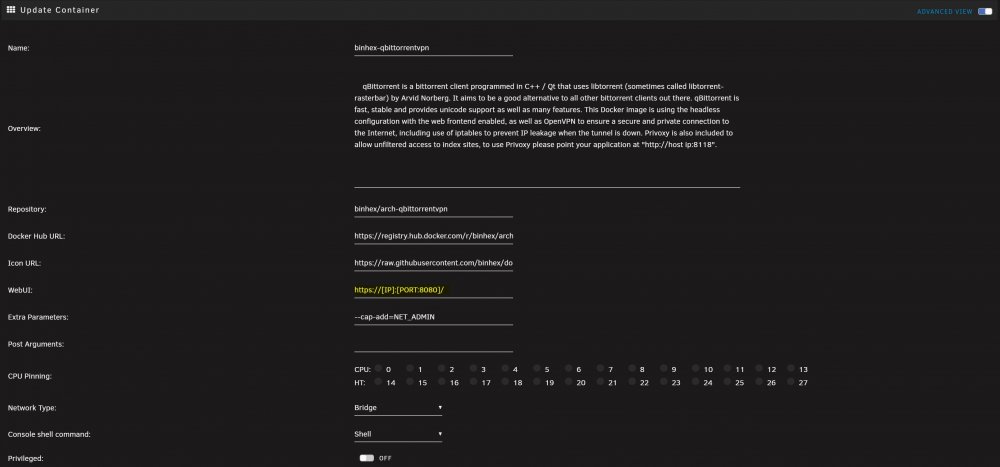The image size is (1000, 467).
Task: Enable the Privileged toggle switch
Action: pyautogui.click(x=366, y=458)
